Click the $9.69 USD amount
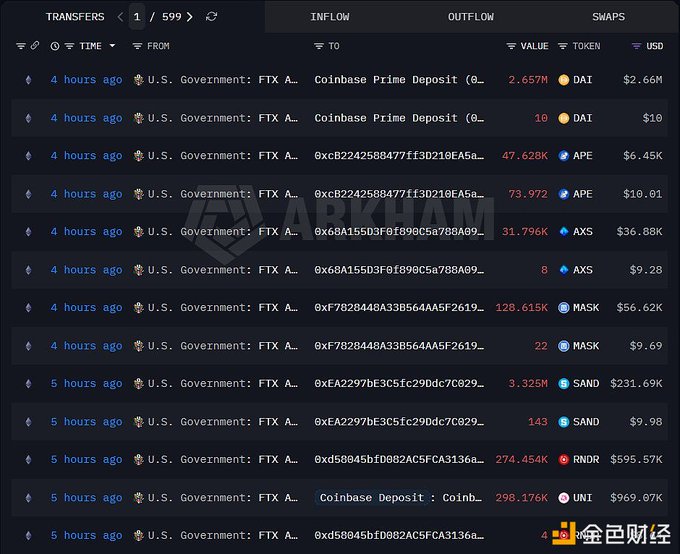The height and width of the screenshot is (554, 680). point(646,346)
